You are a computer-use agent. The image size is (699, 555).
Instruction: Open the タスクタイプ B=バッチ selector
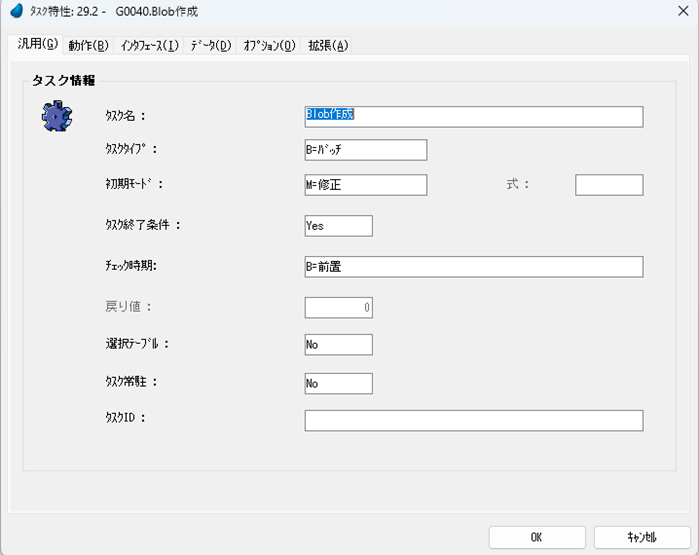[x=365, y=150]
